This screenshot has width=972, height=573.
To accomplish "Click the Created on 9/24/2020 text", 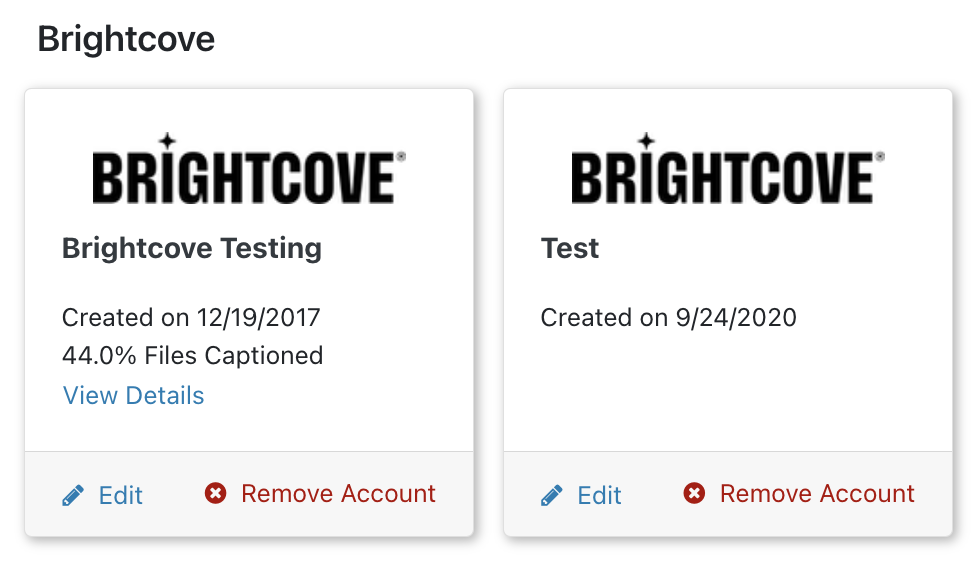I will click(x=668, y=318).
